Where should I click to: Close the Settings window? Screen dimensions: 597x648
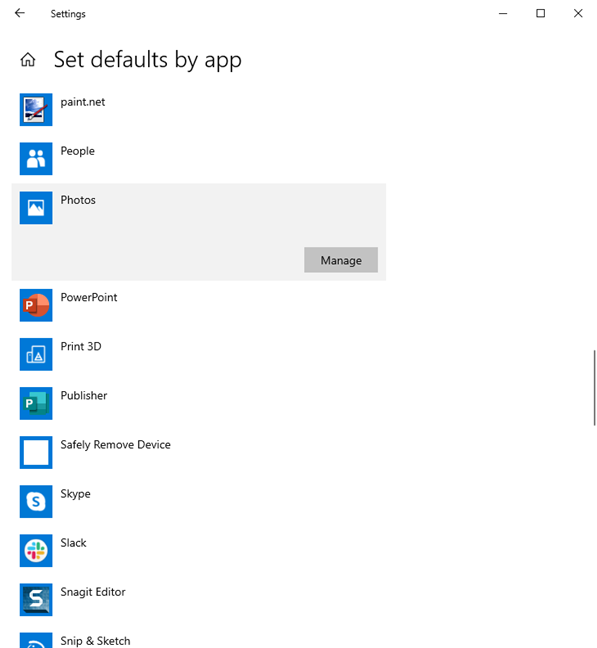578,14
